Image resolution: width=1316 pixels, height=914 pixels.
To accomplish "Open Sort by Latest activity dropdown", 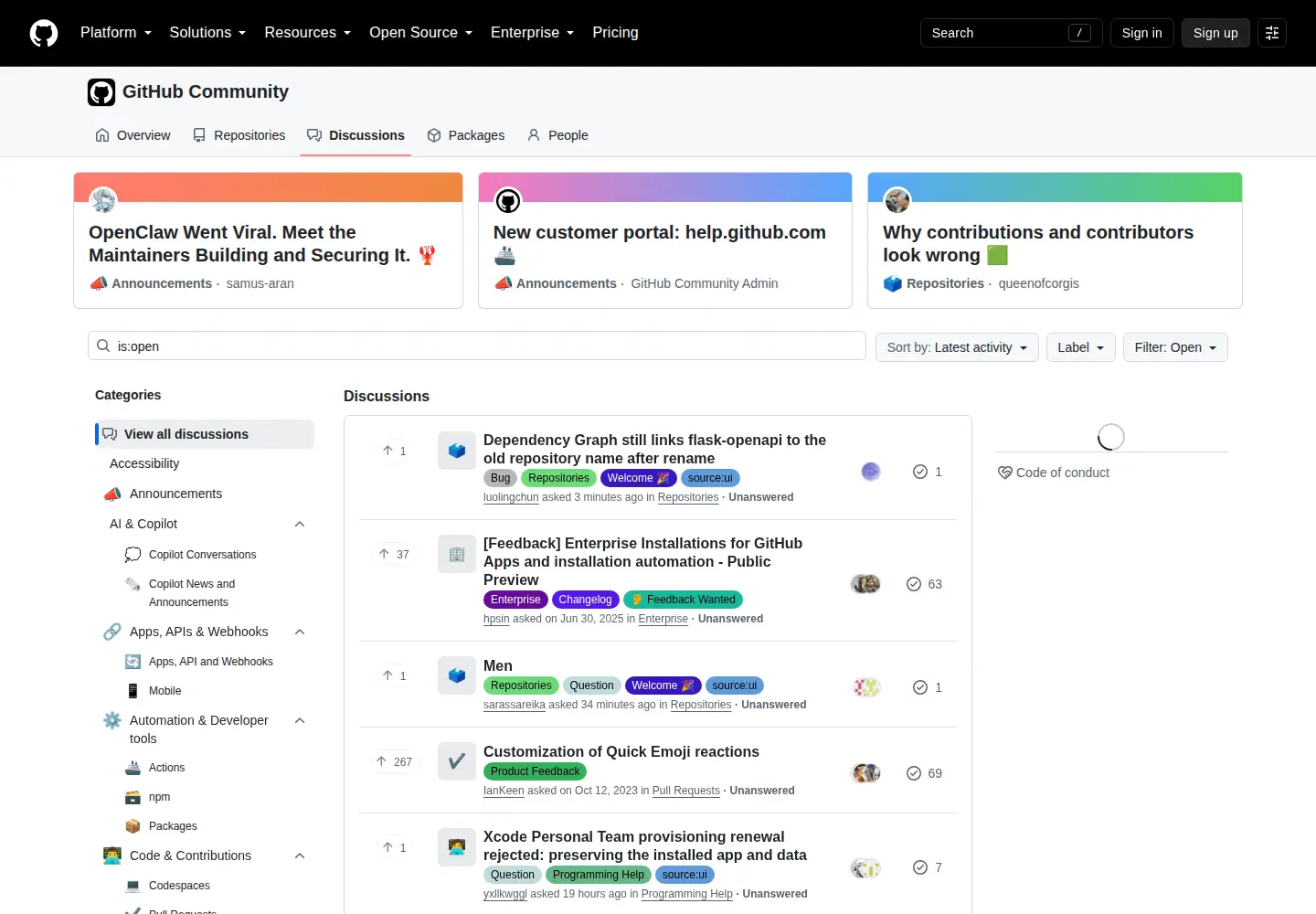I will point(957,347).
